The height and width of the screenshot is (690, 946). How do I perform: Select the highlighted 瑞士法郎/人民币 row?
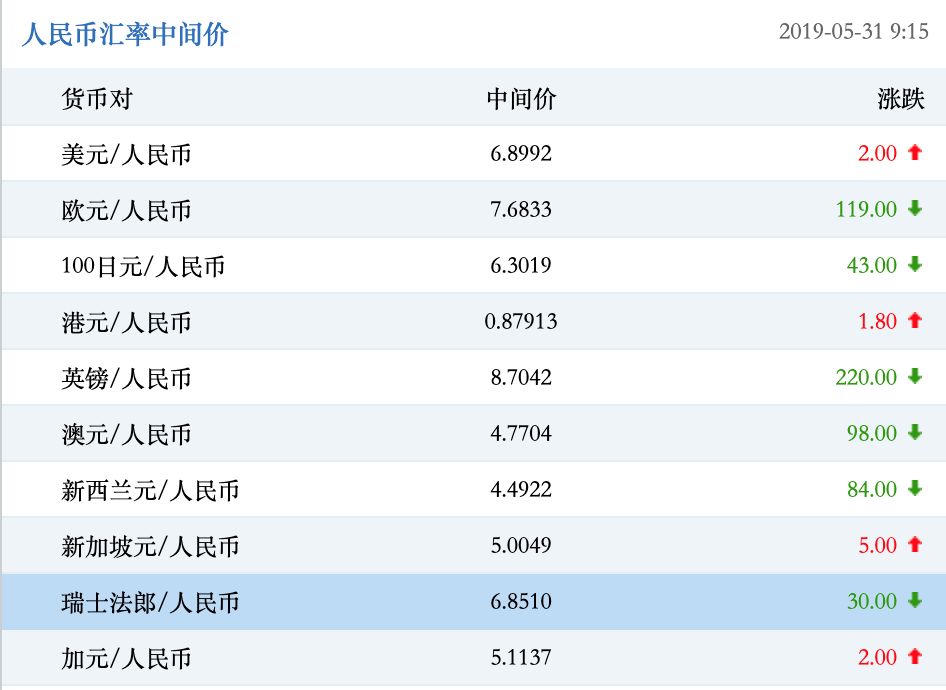[473, 602]
